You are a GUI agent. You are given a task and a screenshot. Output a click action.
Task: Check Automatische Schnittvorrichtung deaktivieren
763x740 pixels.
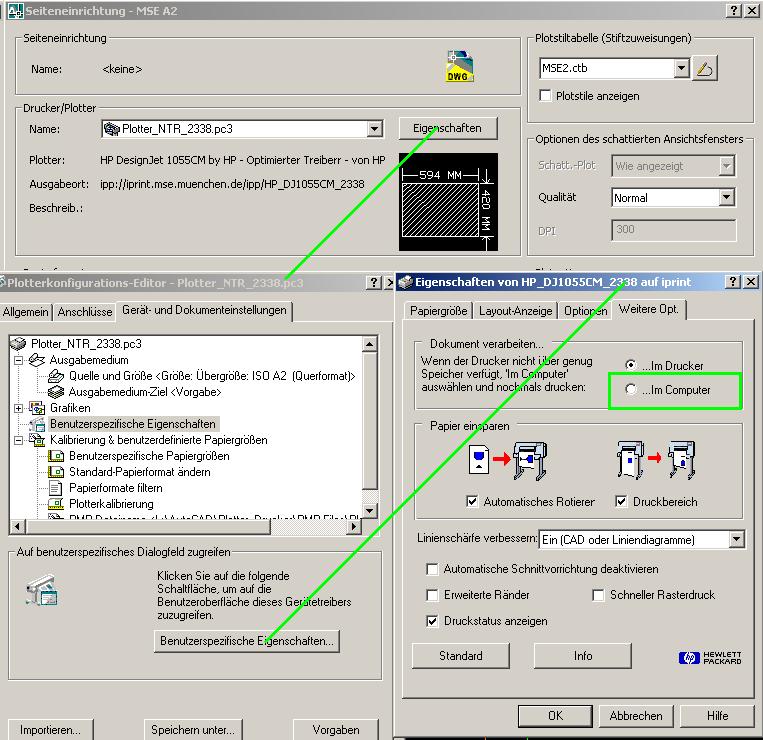tap(432, 569)
